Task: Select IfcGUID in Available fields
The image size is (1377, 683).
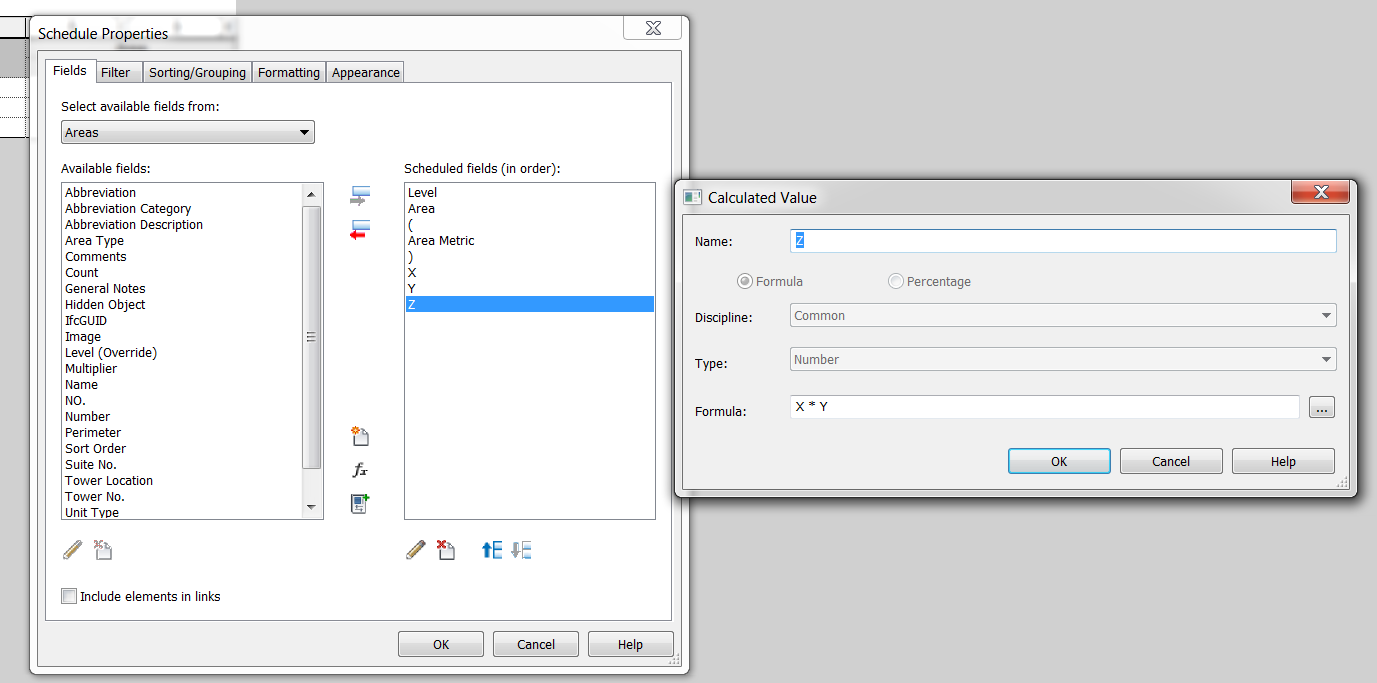Action: tap(86, 321)
